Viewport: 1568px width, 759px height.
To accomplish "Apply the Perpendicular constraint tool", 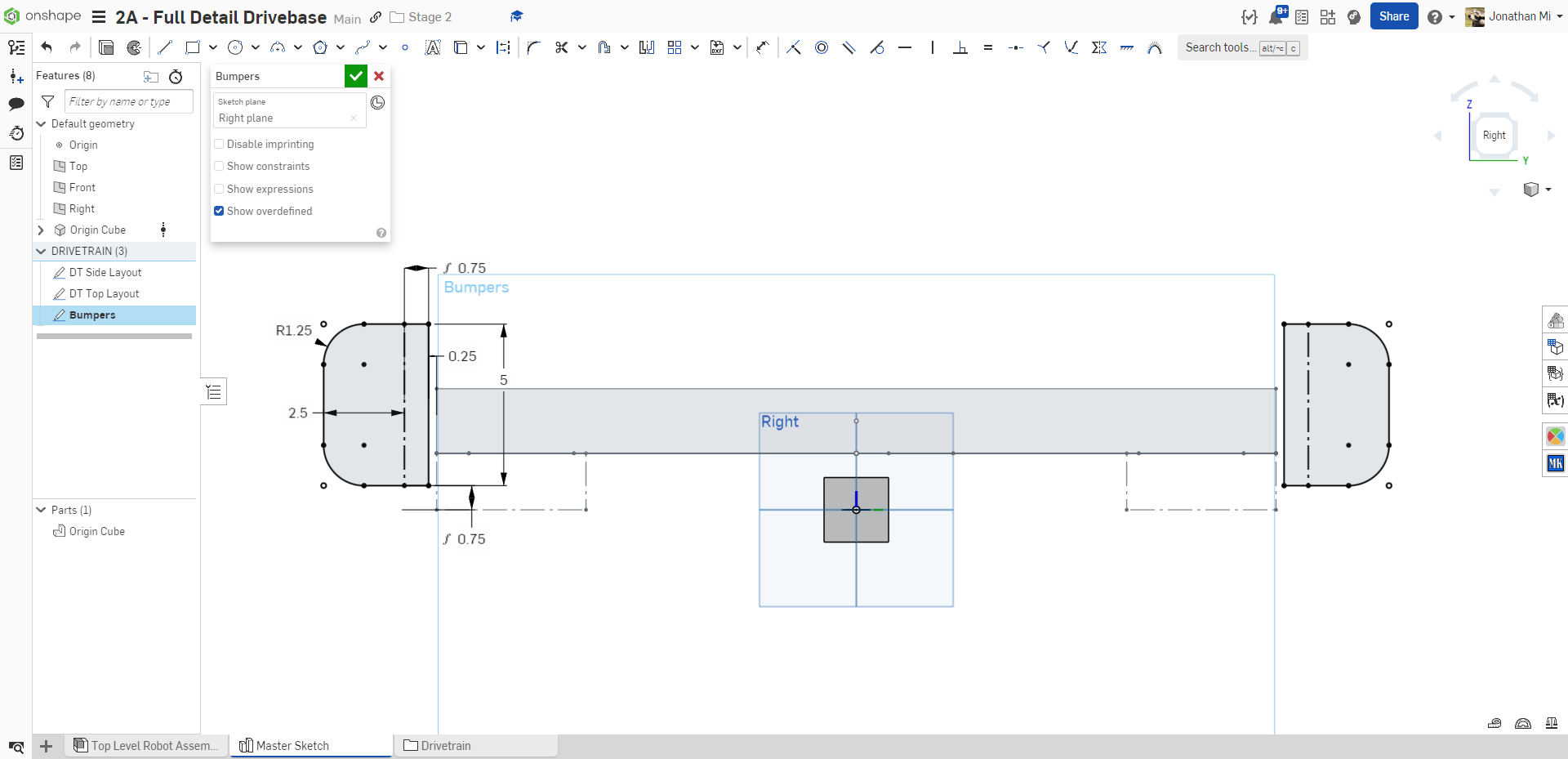I will point(960,47).
